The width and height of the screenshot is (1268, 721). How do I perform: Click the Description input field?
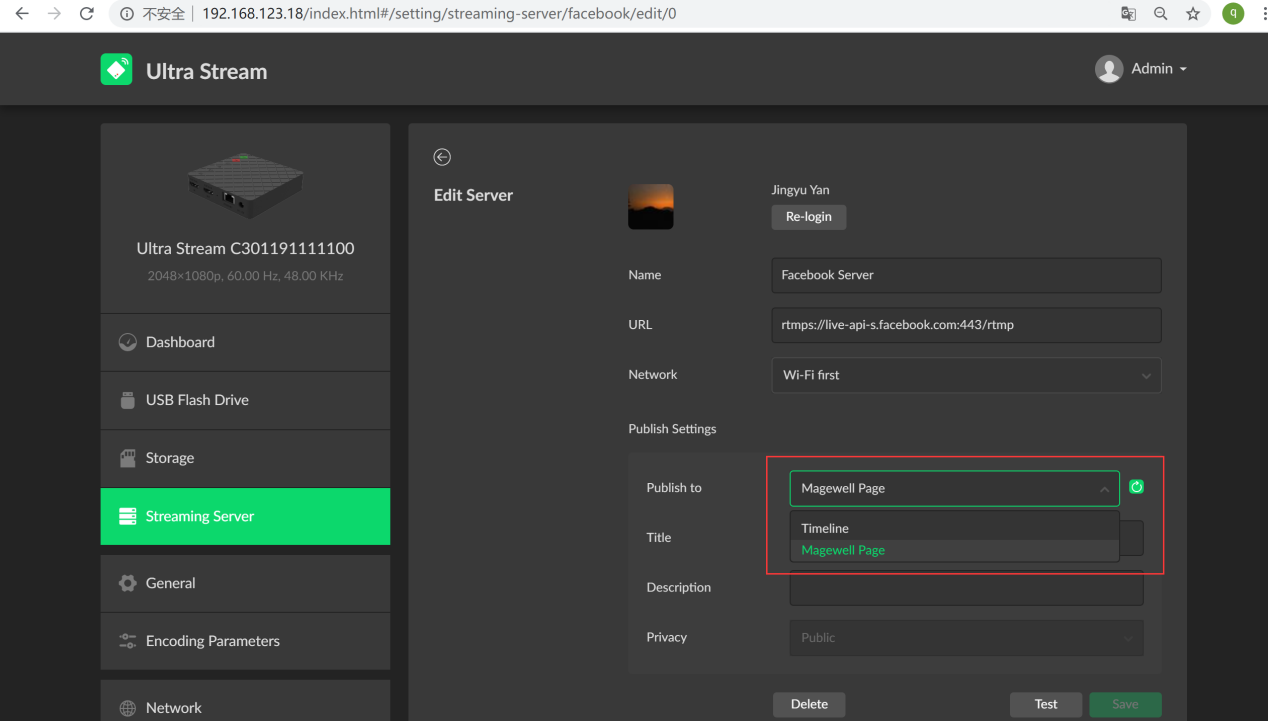(x=966, y=588)
